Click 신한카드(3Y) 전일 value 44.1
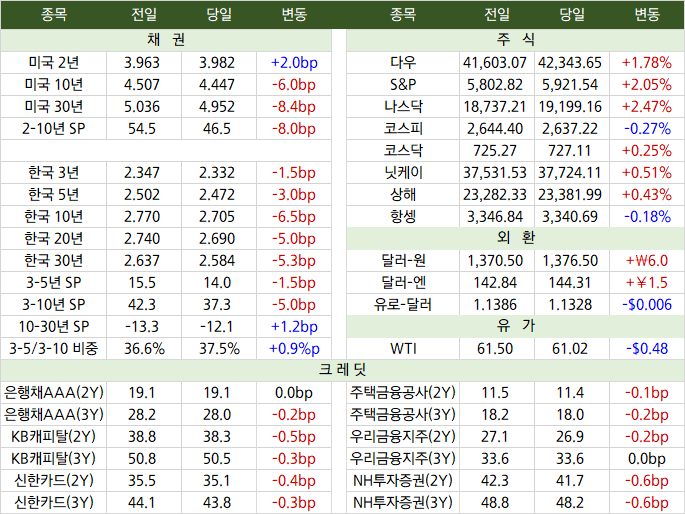The image size is (685, 514). [x=142, y=503]
